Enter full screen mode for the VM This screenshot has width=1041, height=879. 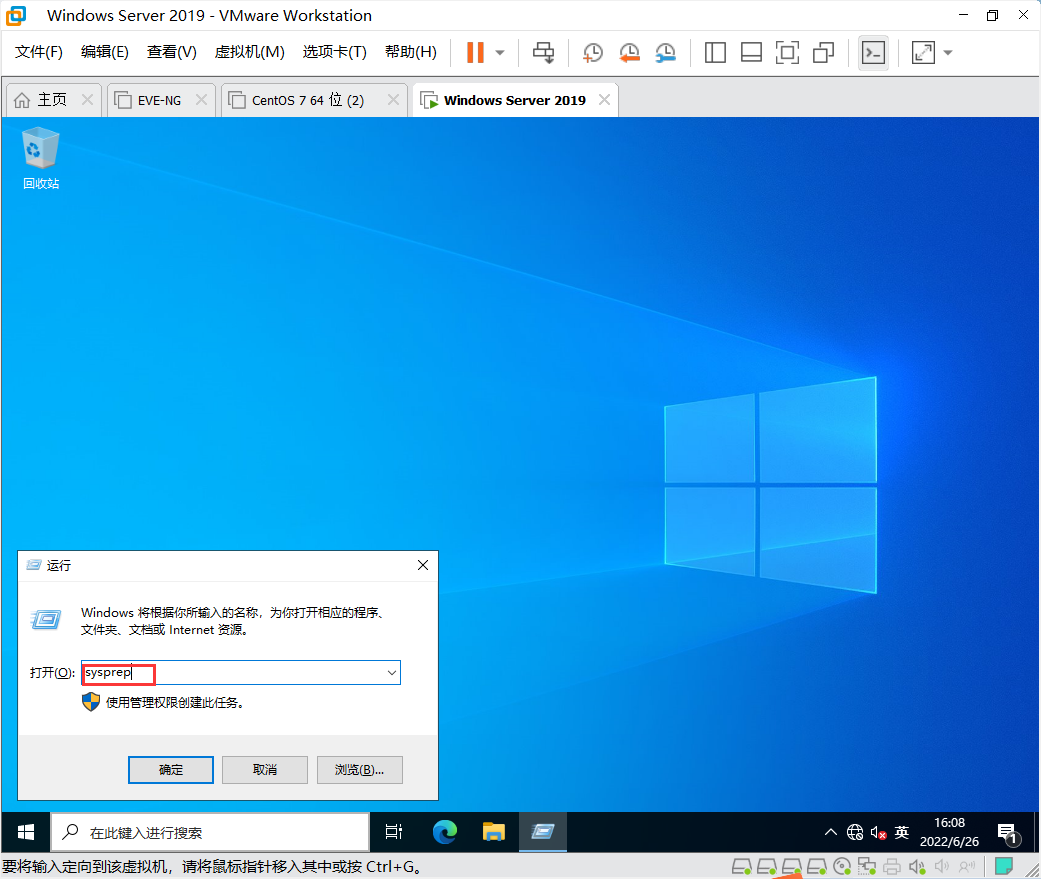click(x=924, y=52)
